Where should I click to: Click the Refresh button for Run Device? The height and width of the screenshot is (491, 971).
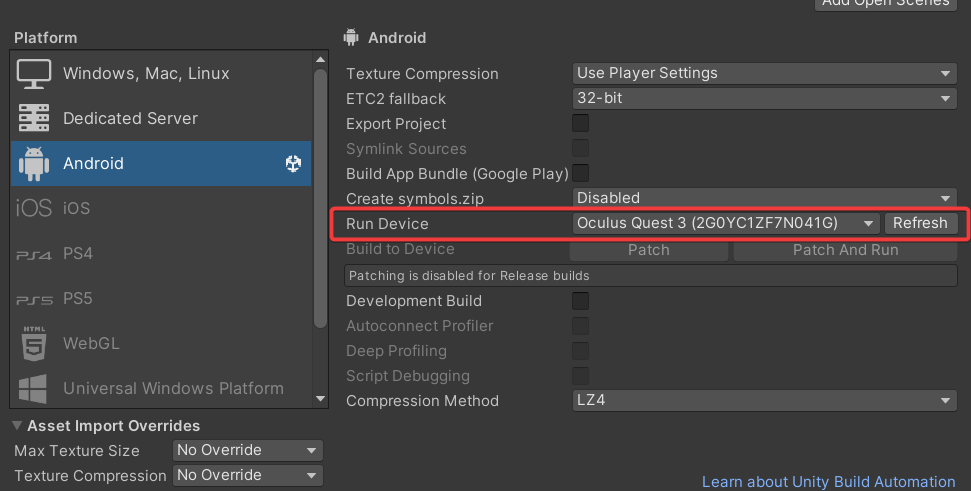920,223
